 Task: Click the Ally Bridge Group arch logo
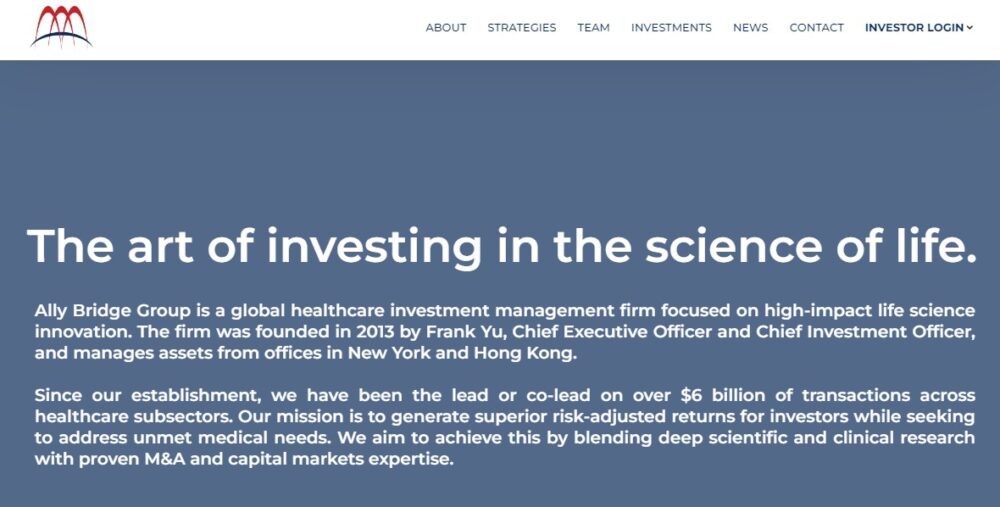pos(61,26)
